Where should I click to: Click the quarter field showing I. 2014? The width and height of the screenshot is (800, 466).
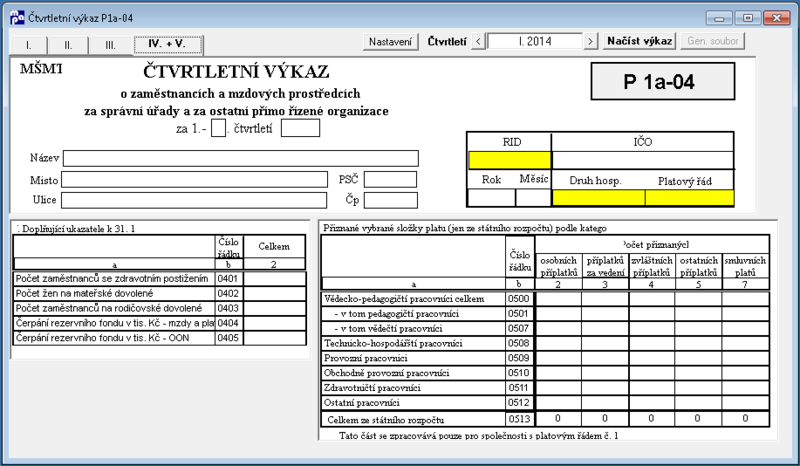[535, 41]
